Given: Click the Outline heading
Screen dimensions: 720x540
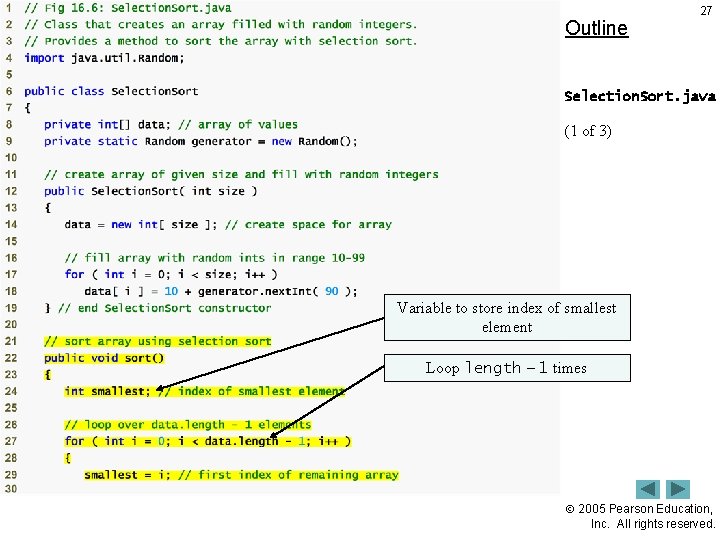Looking at the screenshot, I should click(596, 28).
